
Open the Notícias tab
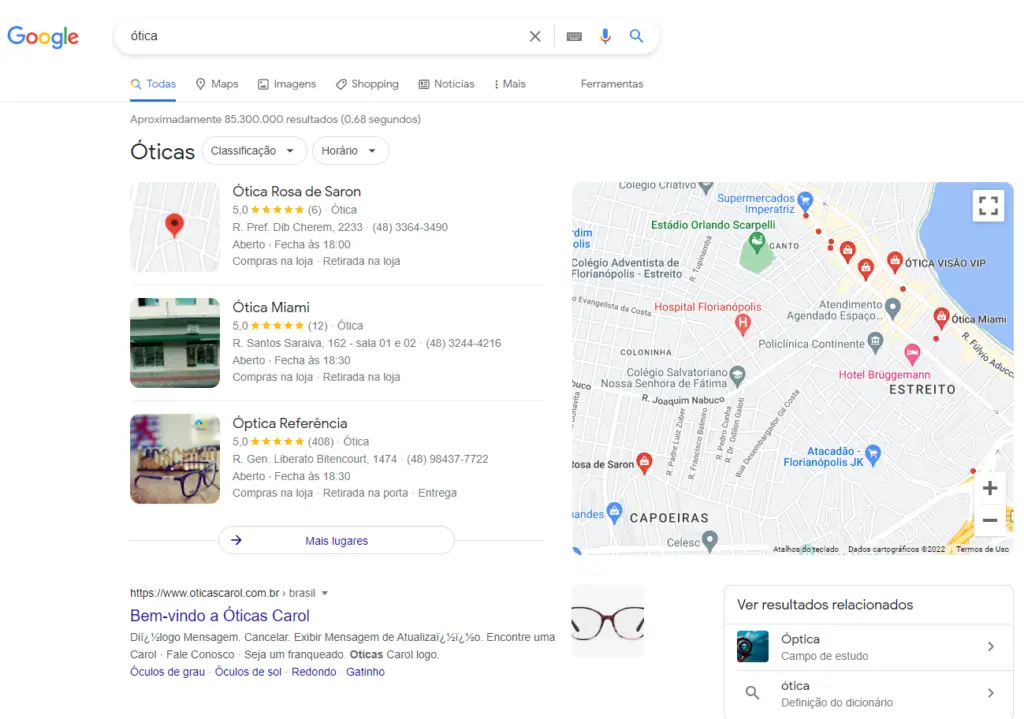point(447,84)
